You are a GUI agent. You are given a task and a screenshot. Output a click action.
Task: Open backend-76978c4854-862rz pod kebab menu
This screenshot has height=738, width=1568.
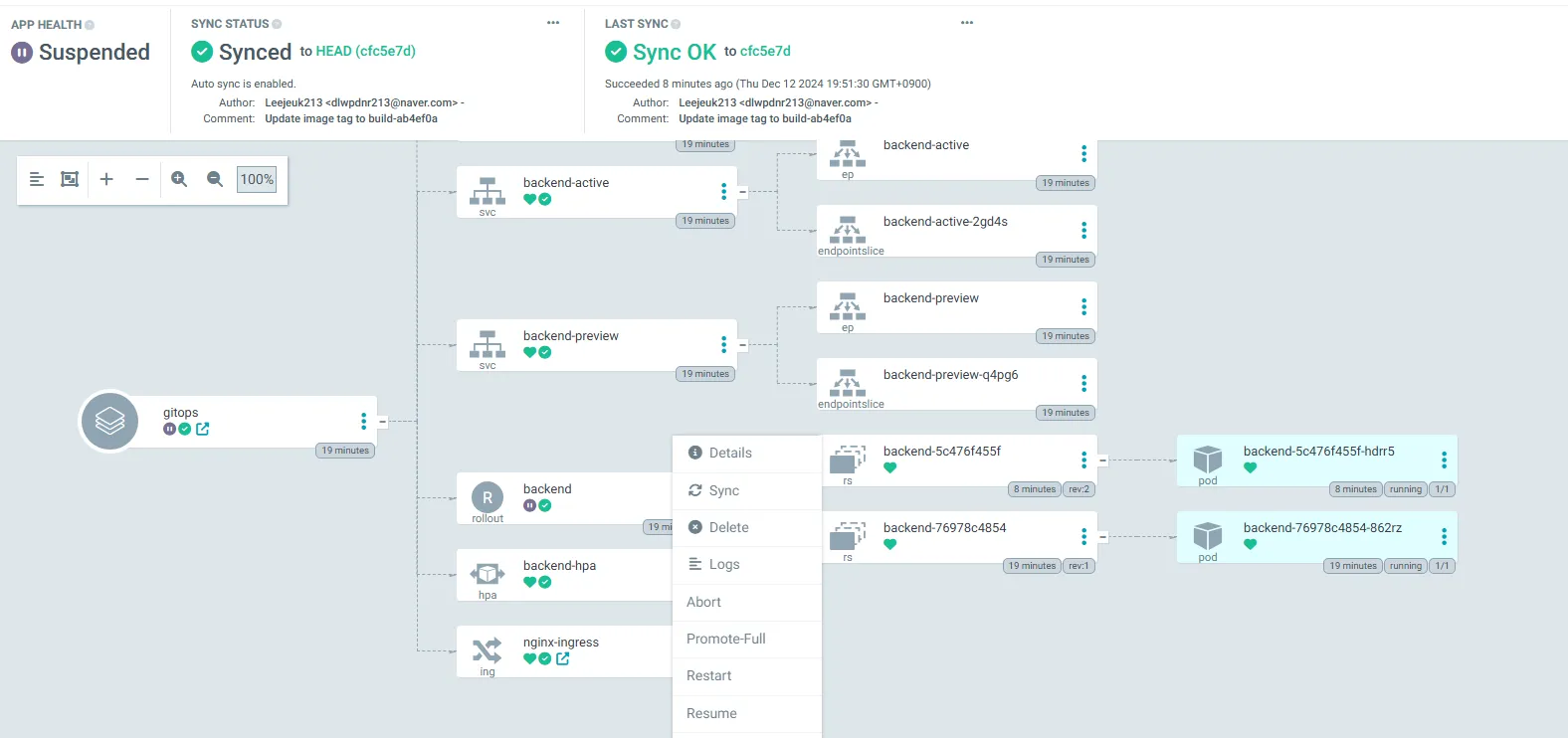[x=1445, y=537]
